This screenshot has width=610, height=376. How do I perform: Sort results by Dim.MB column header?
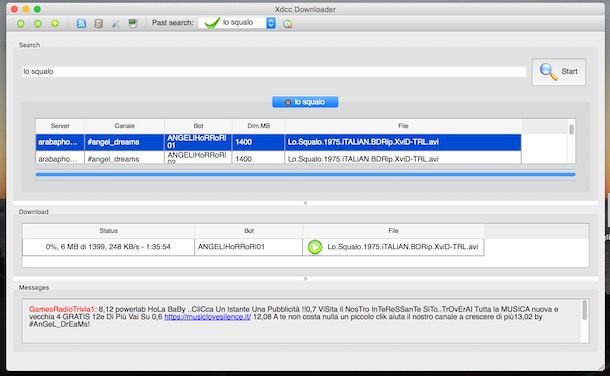coord(258,126)
